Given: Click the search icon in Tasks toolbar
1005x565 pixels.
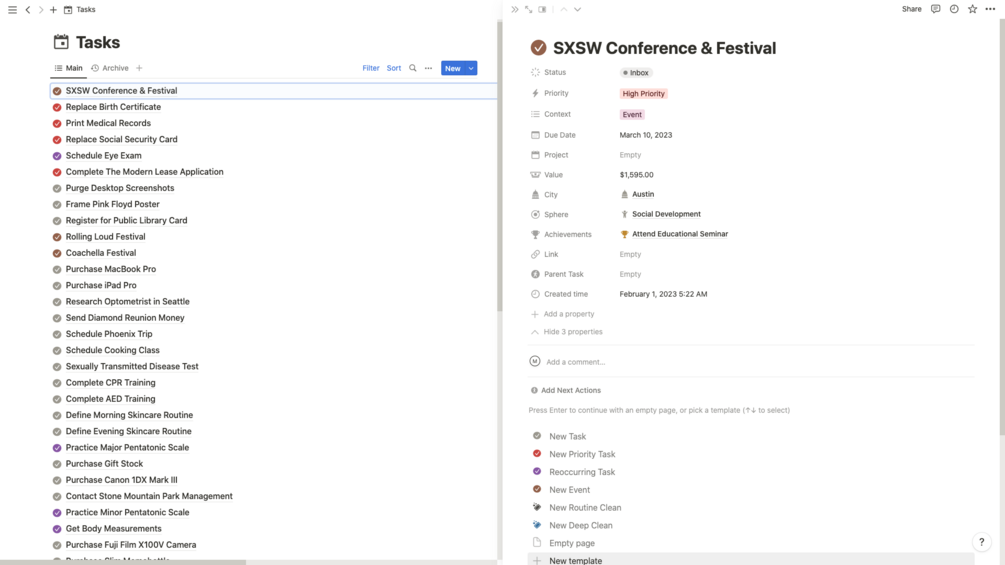Looking at the screenshot, I should pos(413,68).
